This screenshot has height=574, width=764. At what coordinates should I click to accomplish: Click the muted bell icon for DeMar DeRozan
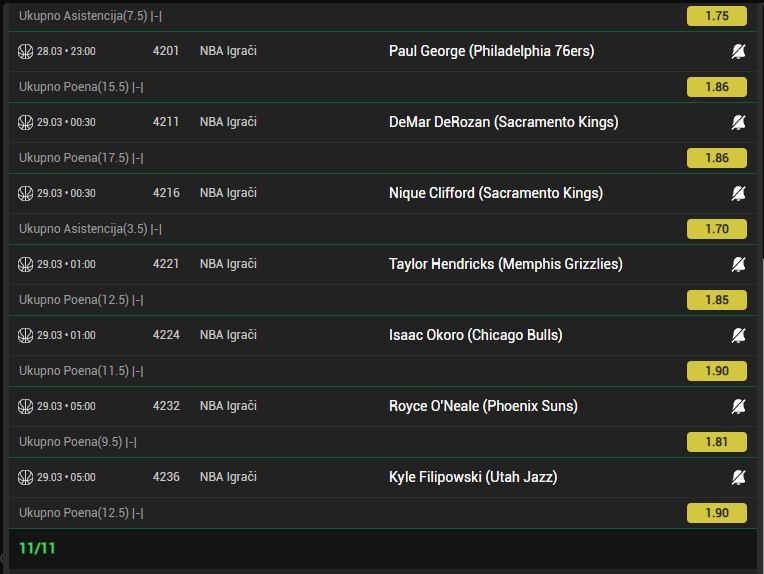pos(738,122)
